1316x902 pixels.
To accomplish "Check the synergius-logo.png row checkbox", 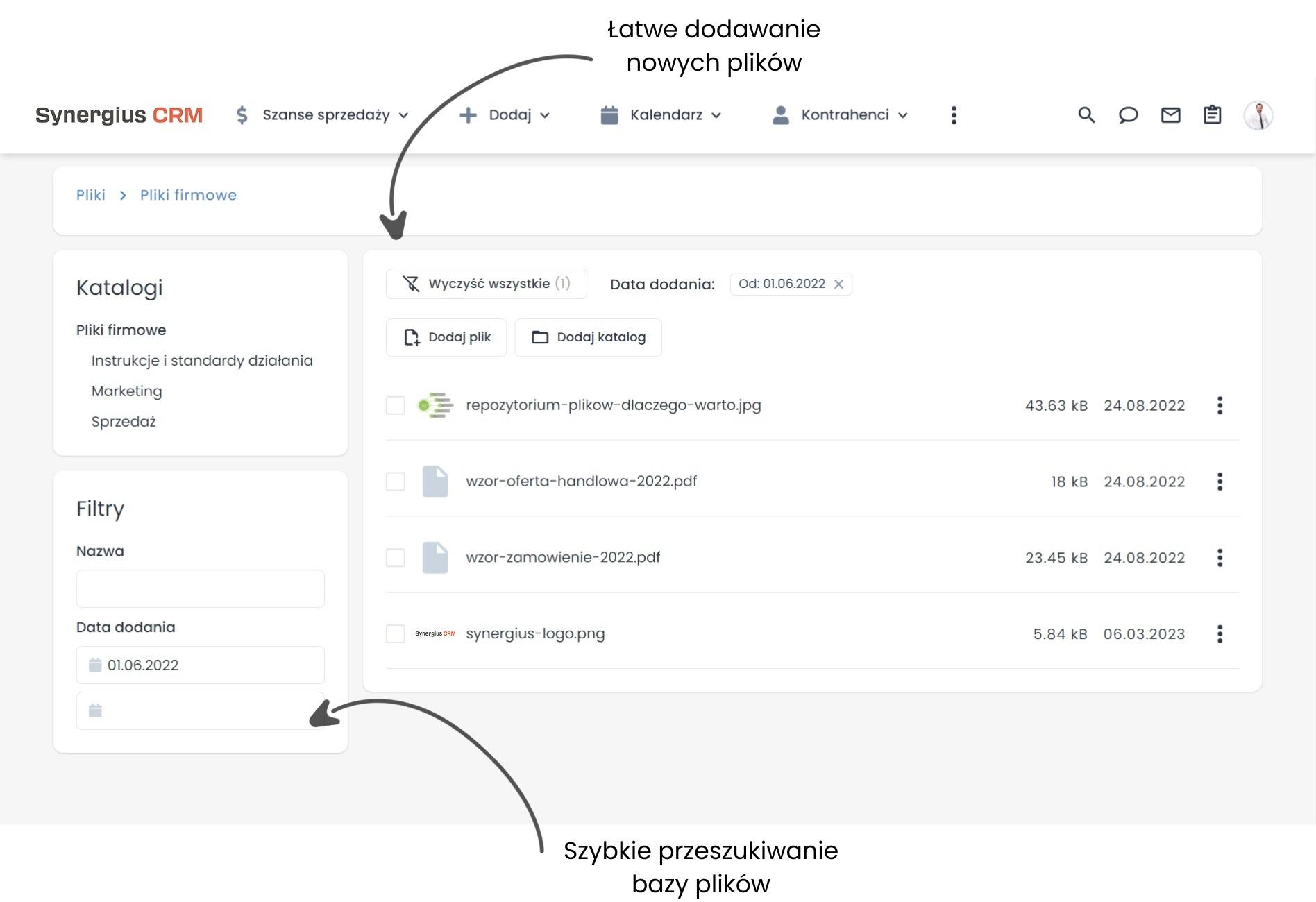I will coord(395,633).
